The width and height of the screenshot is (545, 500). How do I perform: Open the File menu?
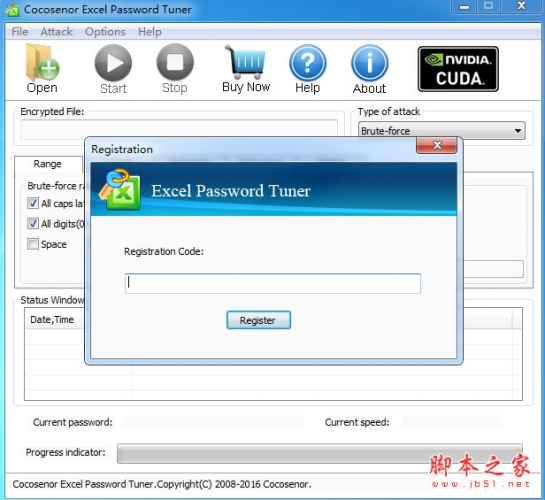click(19, 32)
